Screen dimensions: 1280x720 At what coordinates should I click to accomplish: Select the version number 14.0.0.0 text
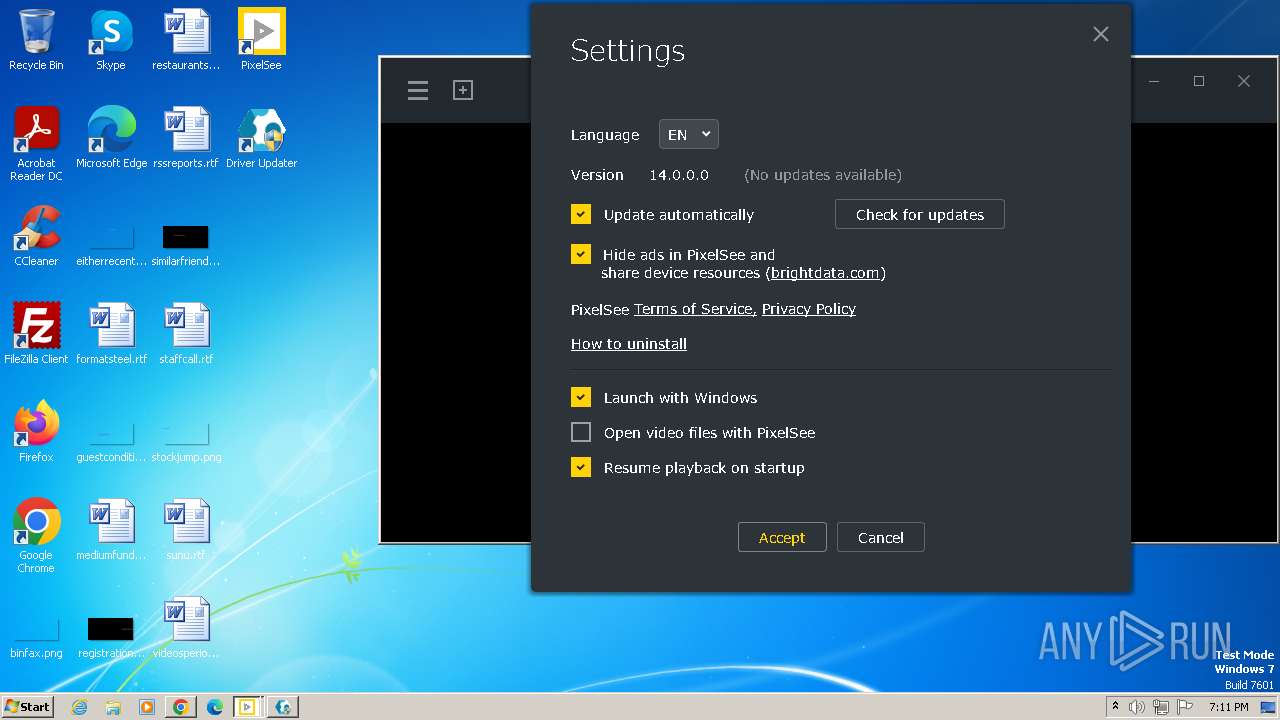pos(679,175)
